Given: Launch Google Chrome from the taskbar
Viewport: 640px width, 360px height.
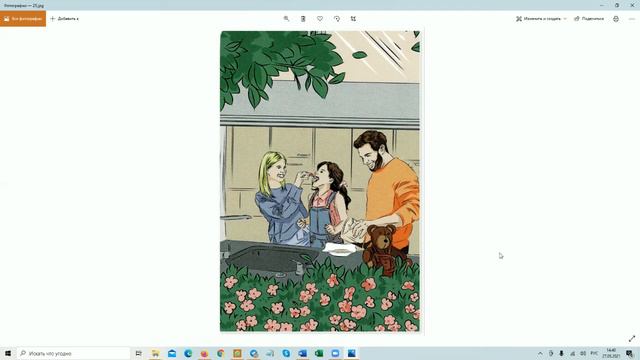Looking at the screenshot, I should (221, 353).
